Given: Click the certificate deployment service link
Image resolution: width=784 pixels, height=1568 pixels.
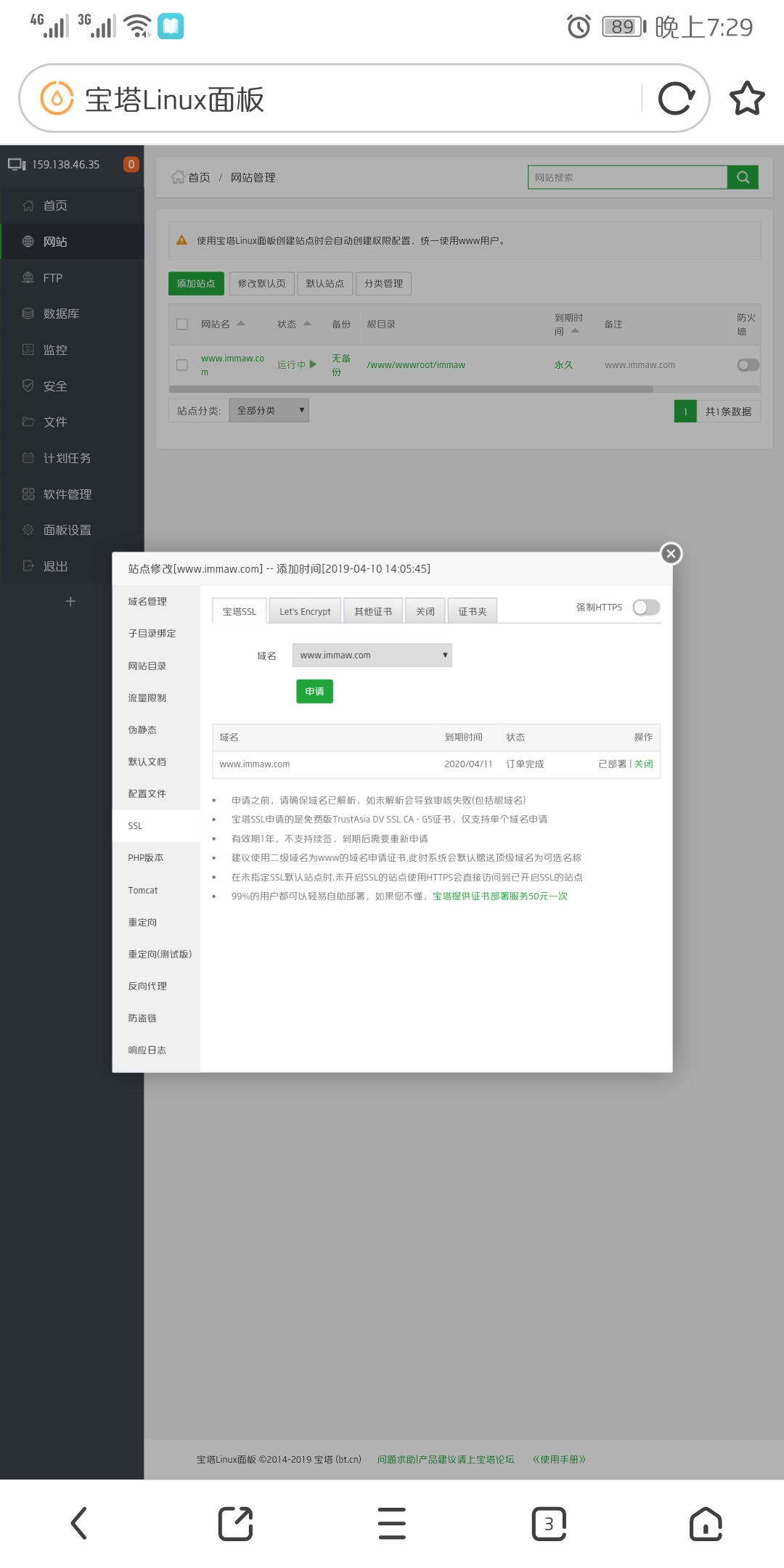Looking at the screenshot, I should [x=500, y=896].
